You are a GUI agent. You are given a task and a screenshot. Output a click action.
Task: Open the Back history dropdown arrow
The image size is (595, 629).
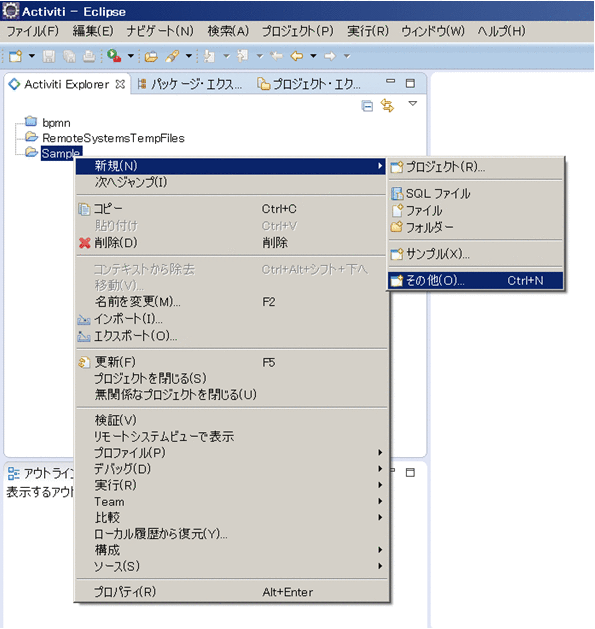coord(313,56)
